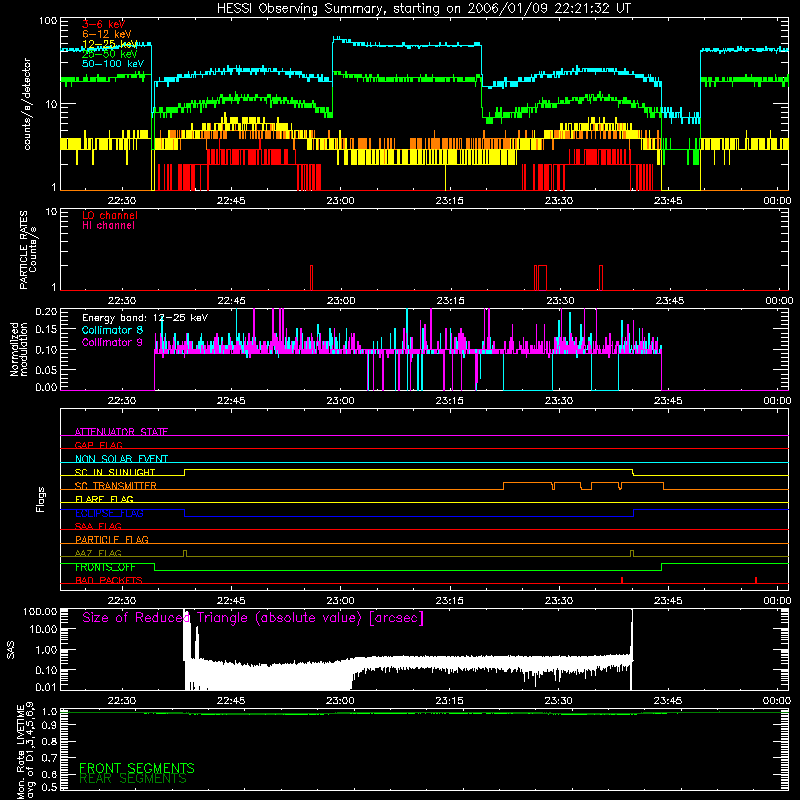
Task: Select the Collimator 8 legend entry
Action: [112, 330]
